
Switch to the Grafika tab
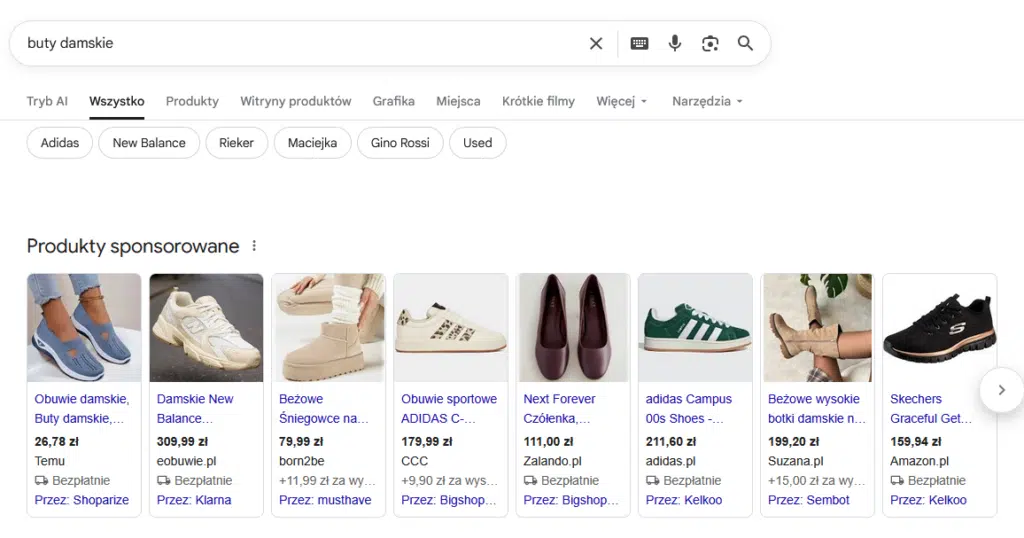[x=394, y=101]
